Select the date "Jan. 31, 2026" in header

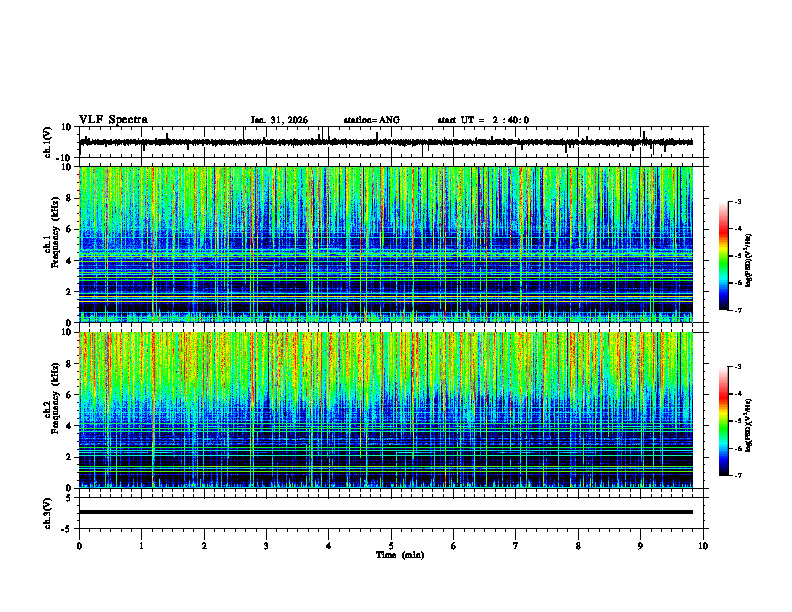click(x=279, y=120)
